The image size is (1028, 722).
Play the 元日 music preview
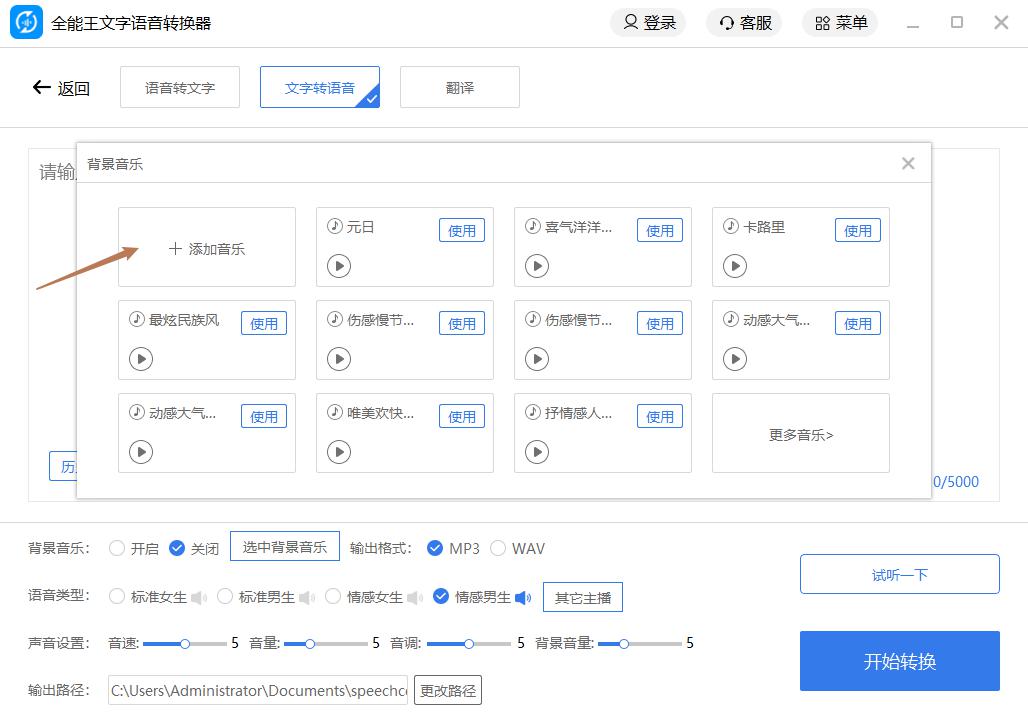point(339,266)
